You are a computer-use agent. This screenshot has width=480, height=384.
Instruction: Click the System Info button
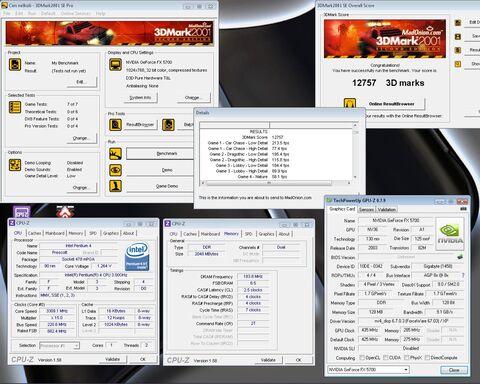coord(140,98)
